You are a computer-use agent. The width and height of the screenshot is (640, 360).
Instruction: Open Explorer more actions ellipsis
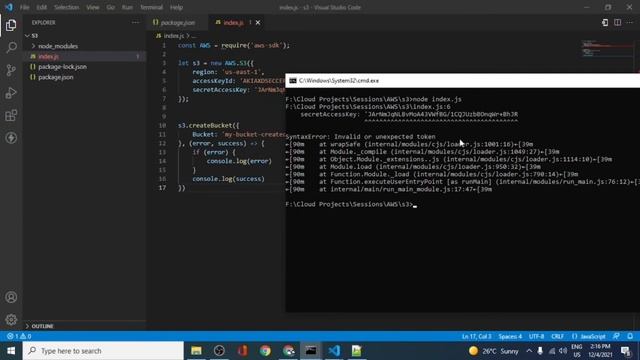pos(135,22)
